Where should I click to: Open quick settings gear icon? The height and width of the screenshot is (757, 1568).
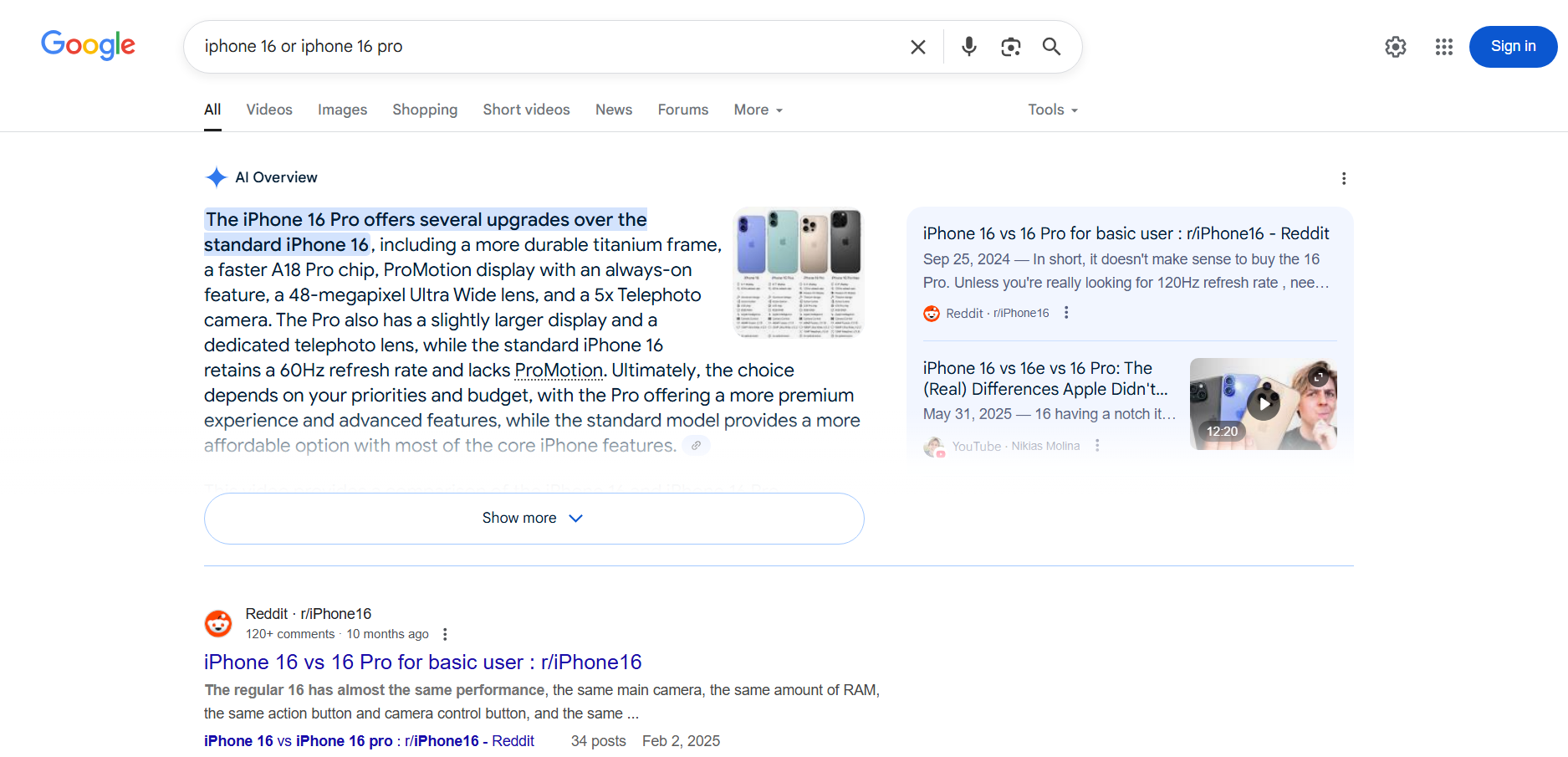tap(1395, 47)
